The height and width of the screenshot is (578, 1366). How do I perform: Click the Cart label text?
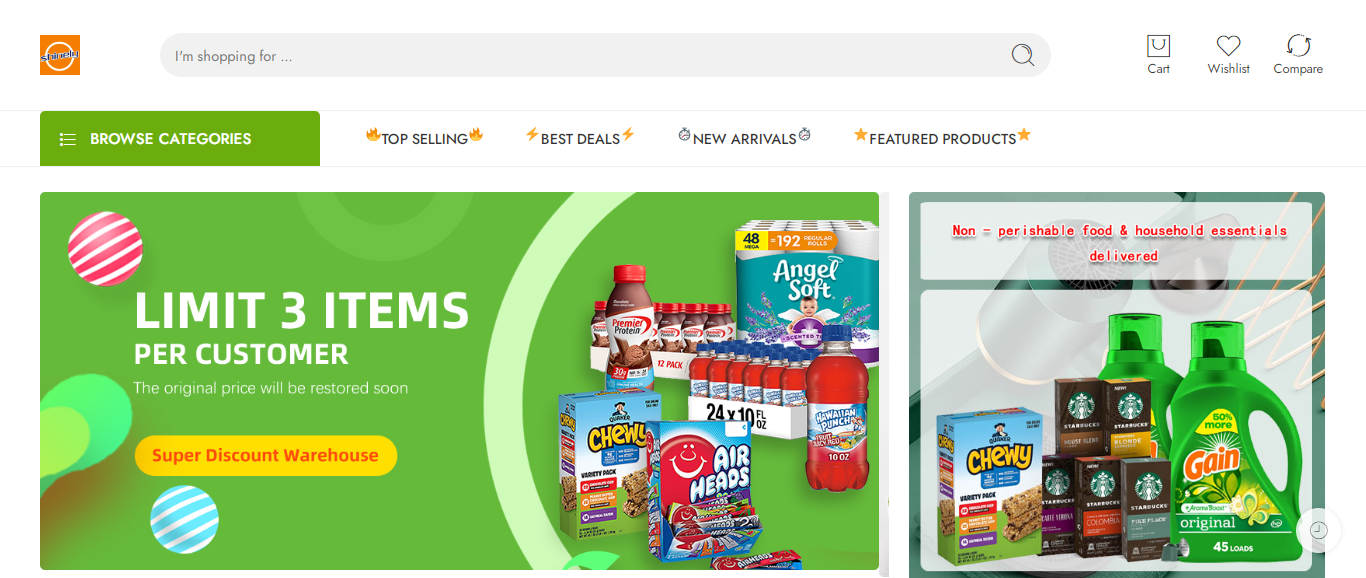point(1158,69)
